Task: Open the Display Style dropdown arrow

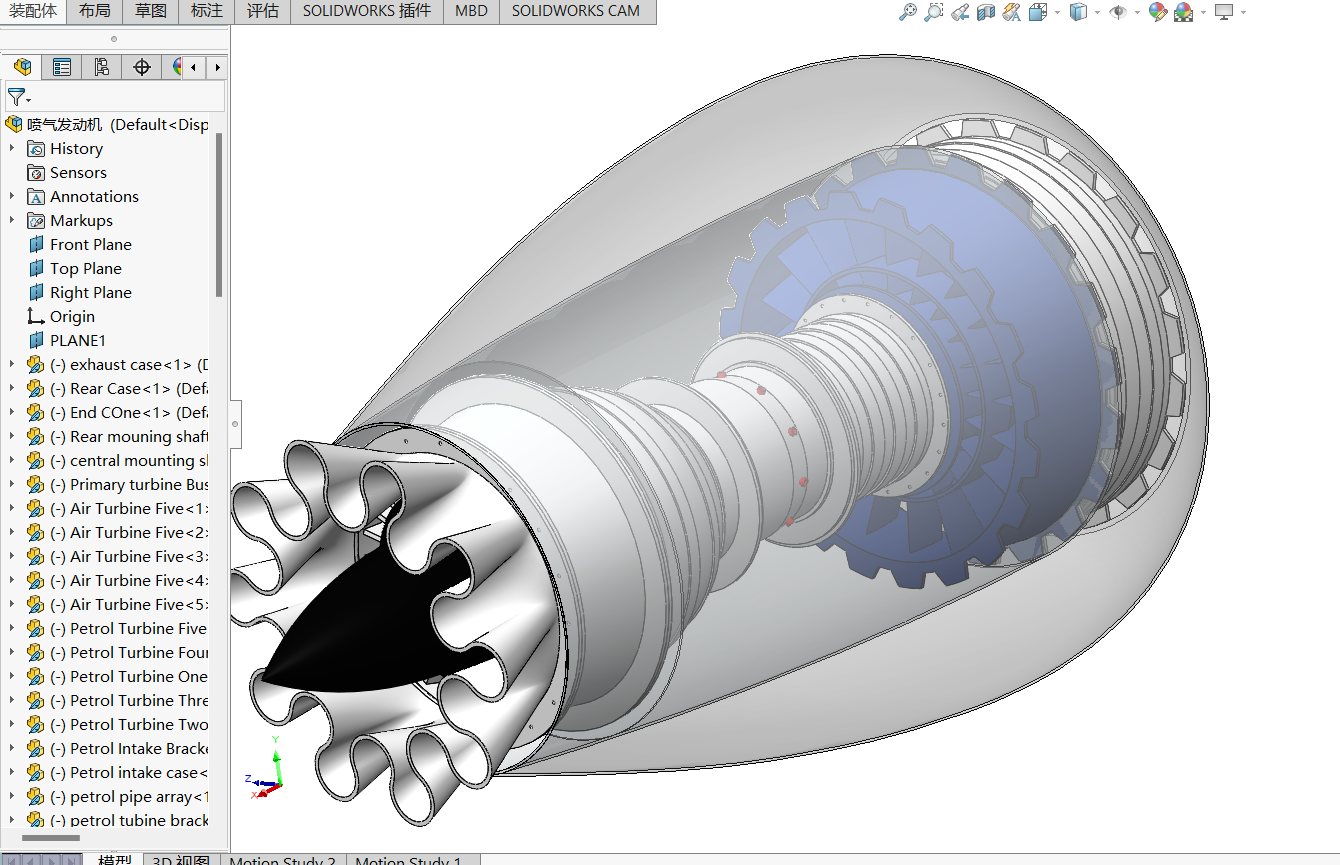Action: (1097, 13)
